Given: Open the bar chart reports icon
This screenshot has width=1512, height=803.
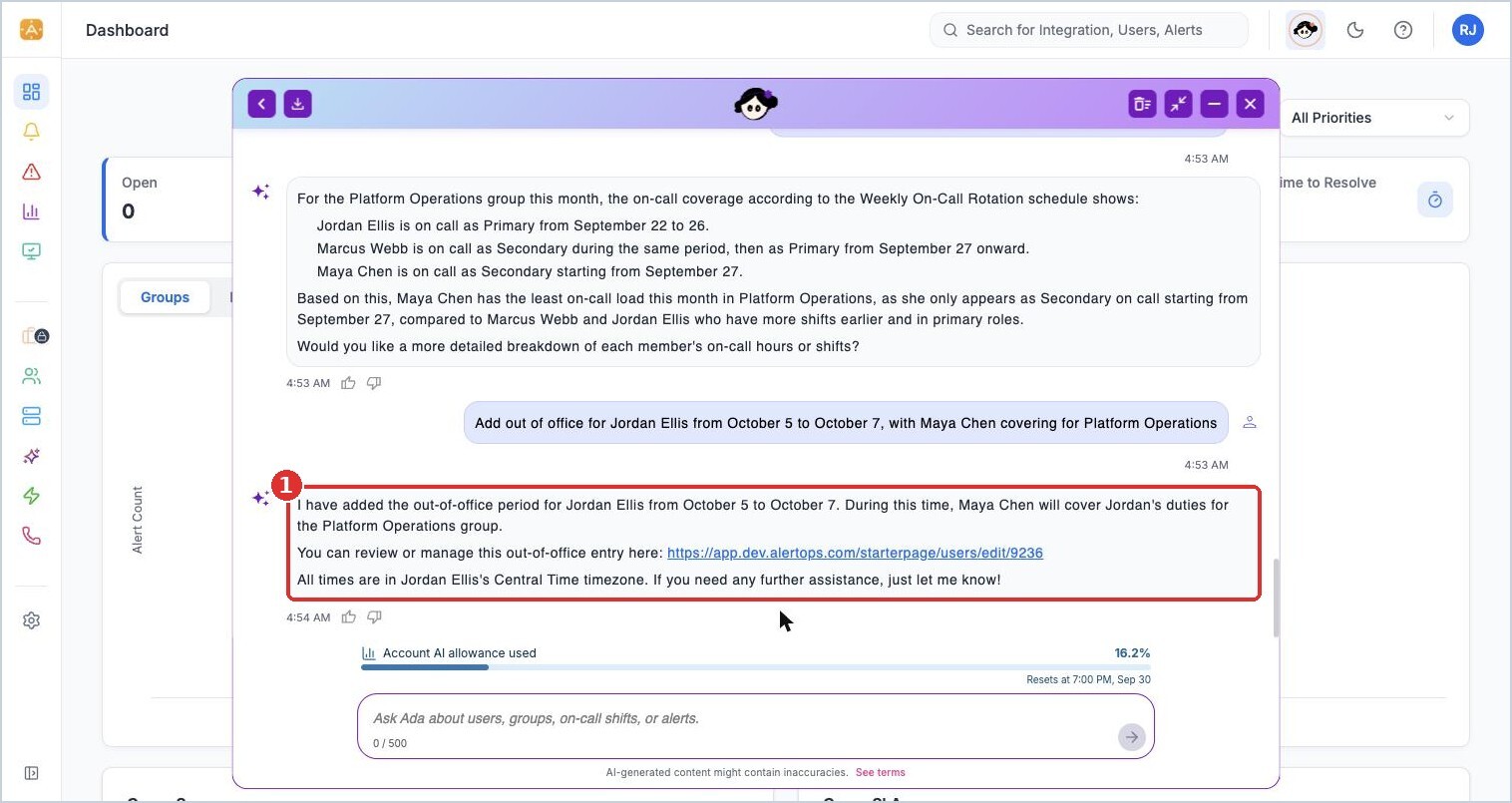Looking at the screenshot, I should [31, 211].
